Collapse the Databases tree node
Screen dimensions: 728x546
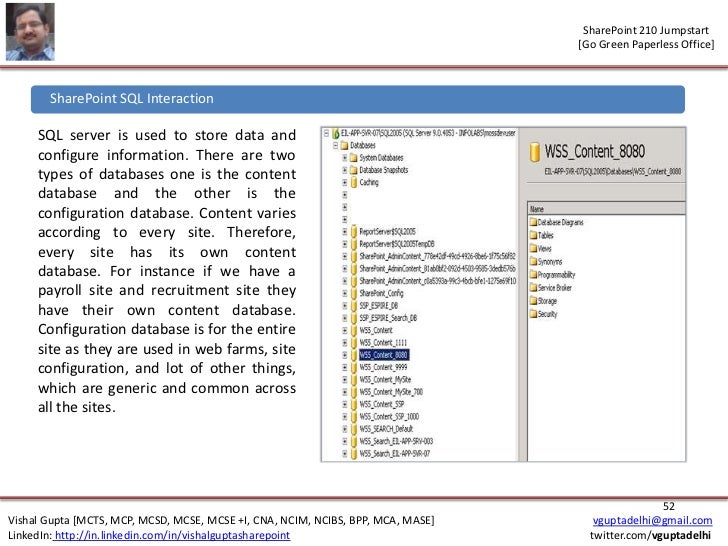point(335,146)
